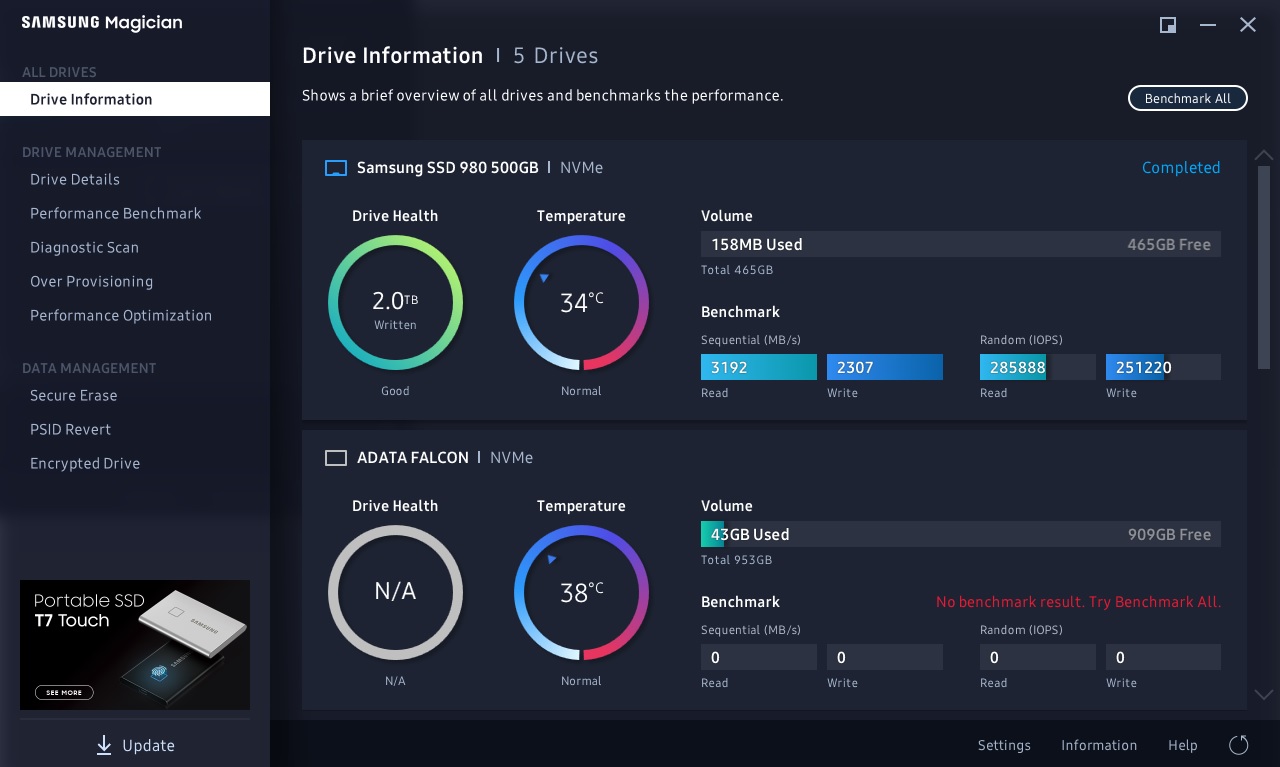Click the 465GB Free text

point(1169,245)
